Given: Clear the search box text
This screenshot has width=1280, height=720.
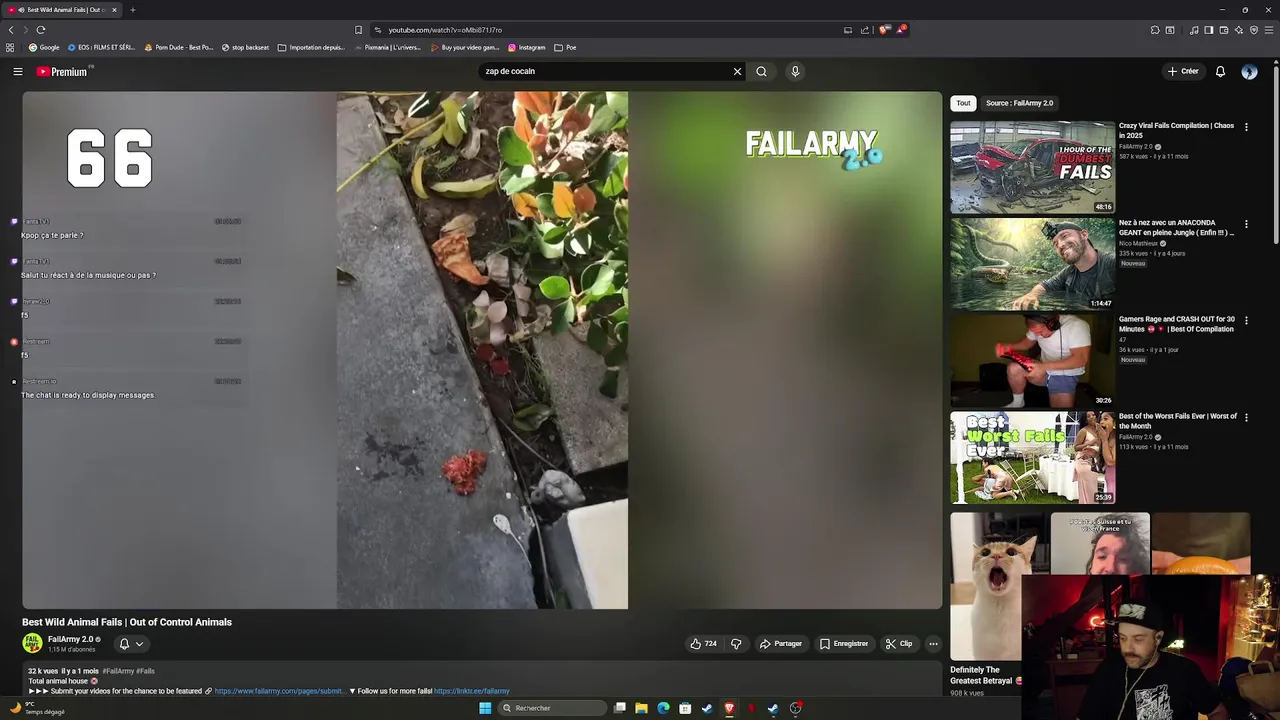Looking at the screenshot, I should [x=737, y=71].
